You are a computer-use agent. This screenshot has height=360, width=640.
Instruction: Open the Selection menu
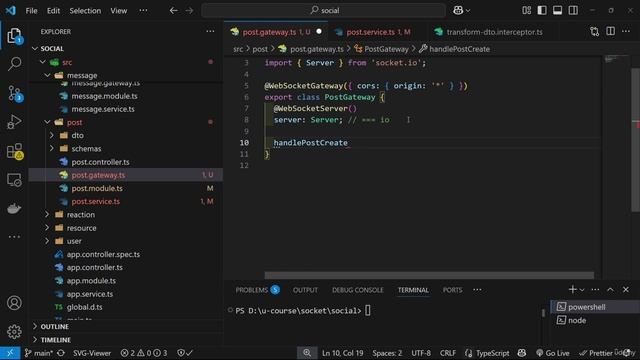[x=85, y=11]
